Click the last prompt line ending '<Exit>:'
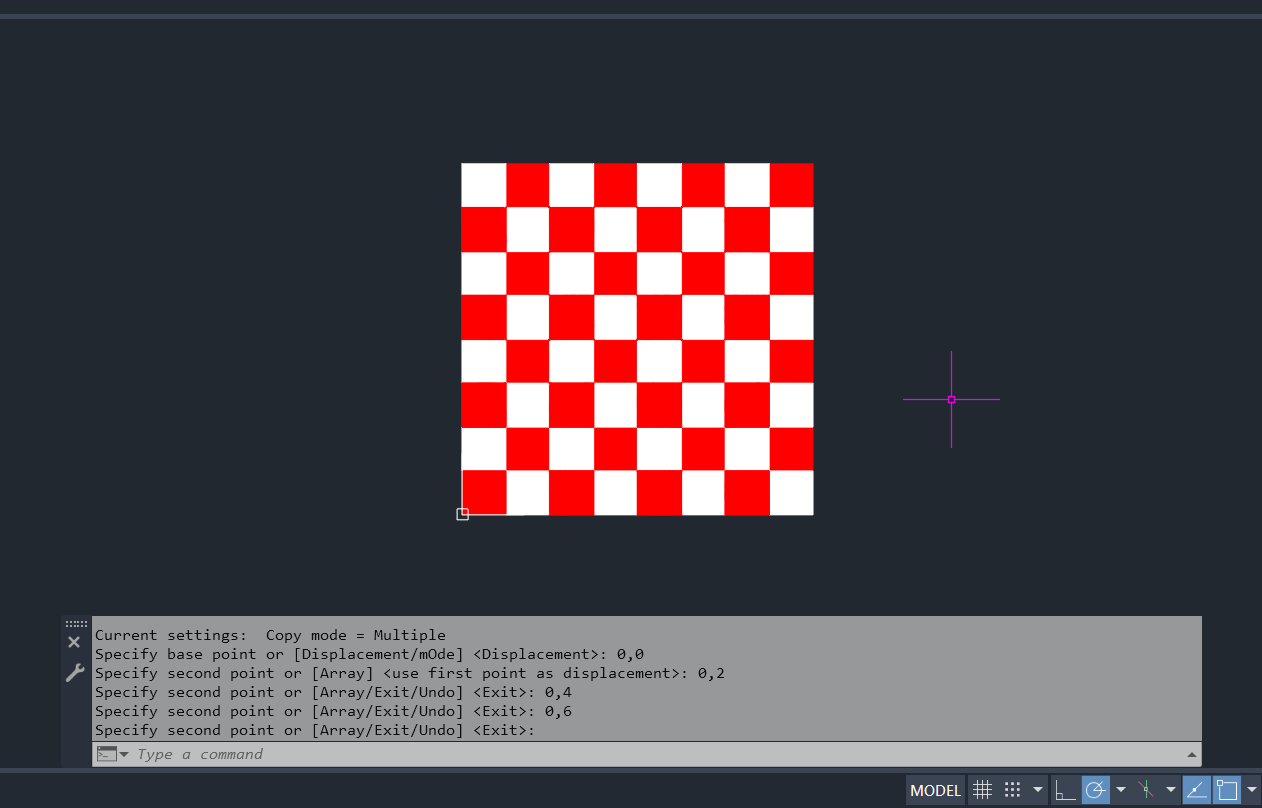The image size is (1262, 808). tap(315, 730)
